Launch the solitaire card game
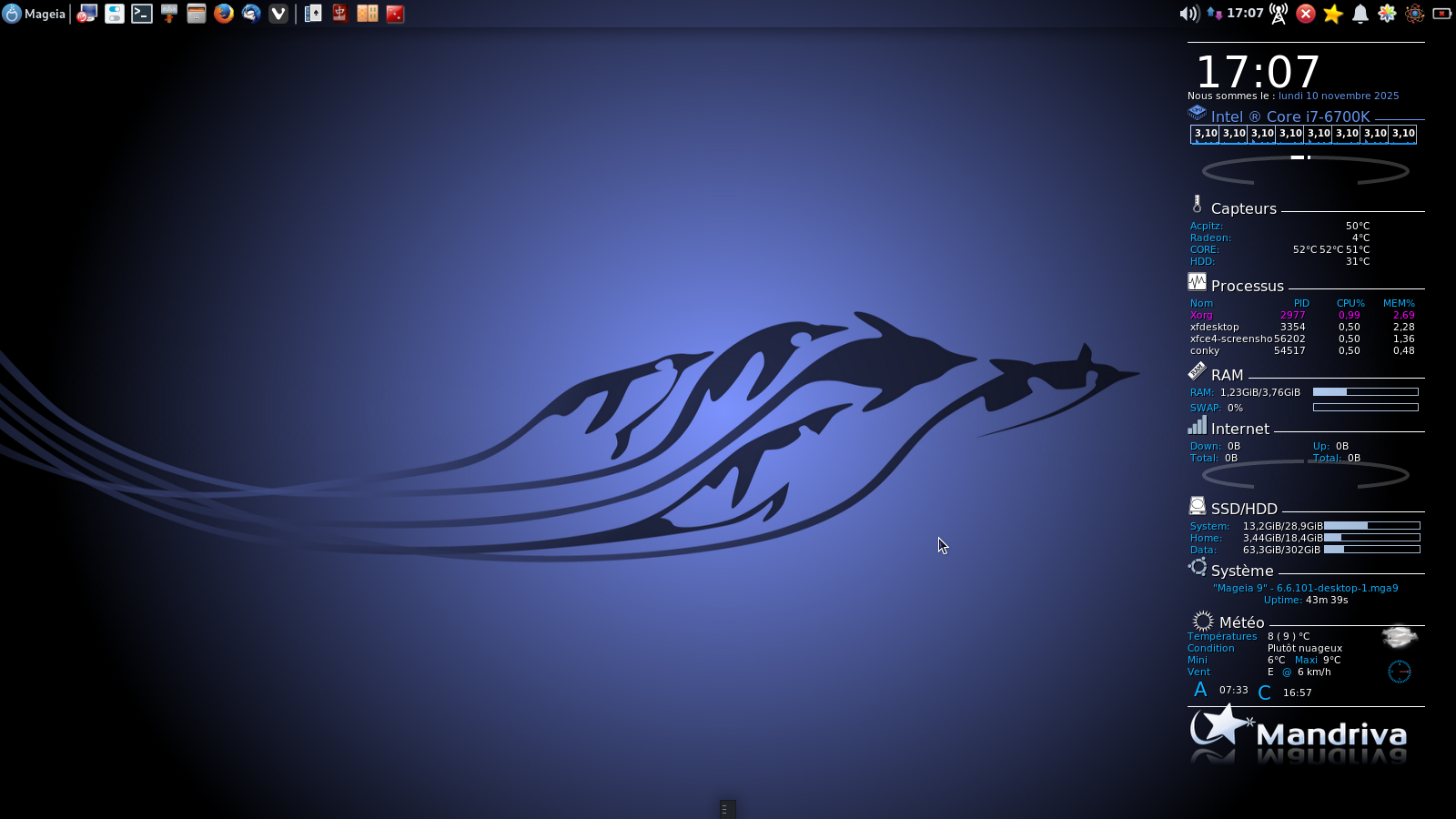The height and width of the screenshot is (819, 1456). coord(313,14)
